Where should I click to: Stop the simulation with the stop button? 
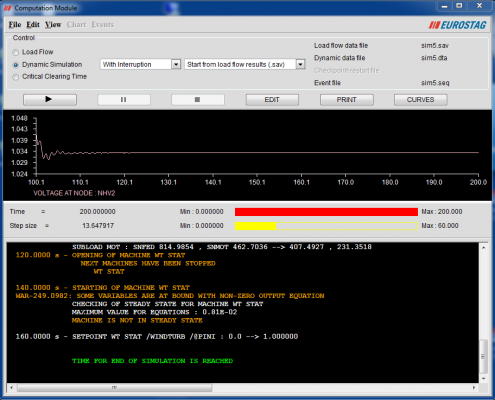198,99
